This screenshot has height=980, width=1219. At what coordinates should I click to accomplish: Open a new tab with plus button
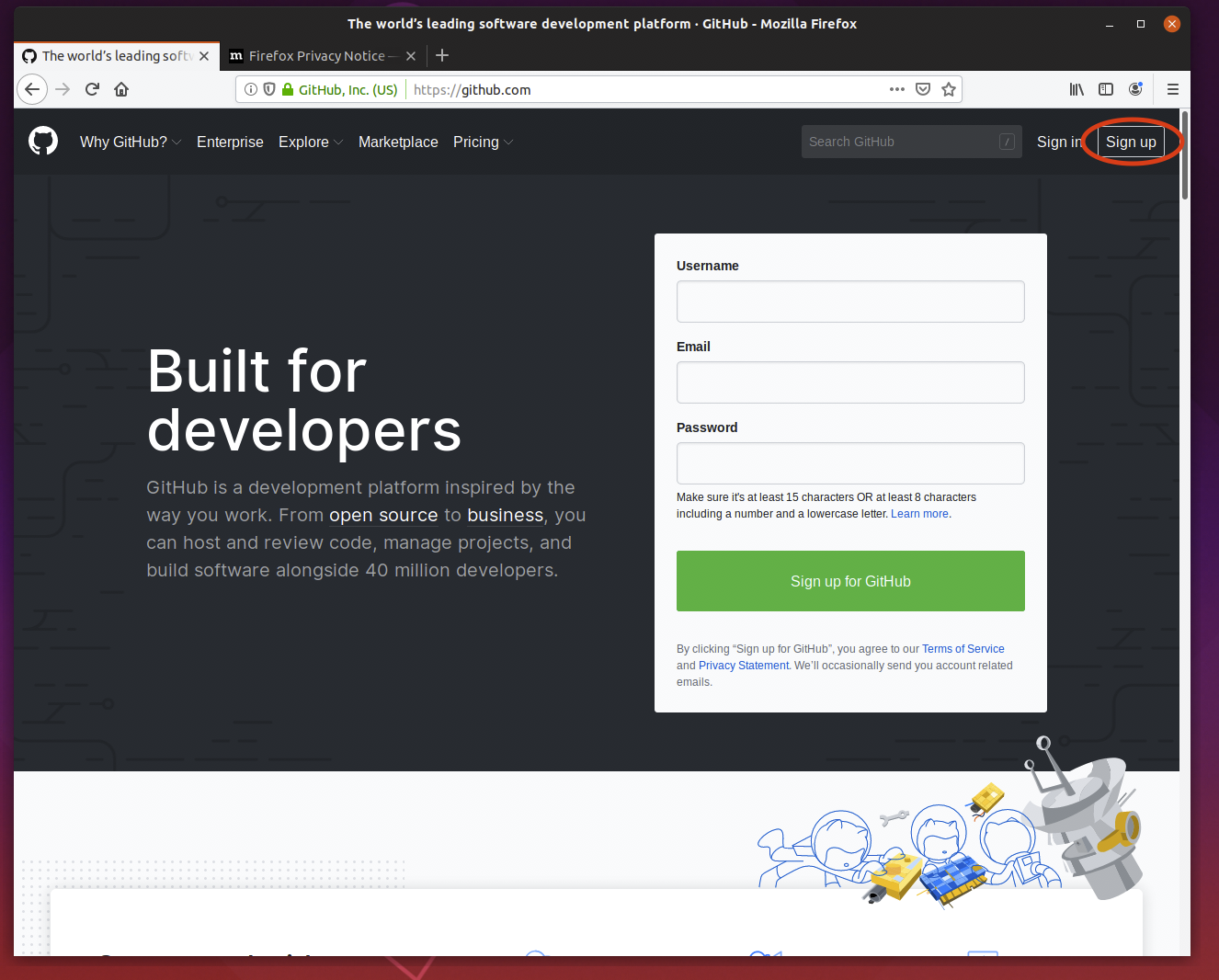442,55
